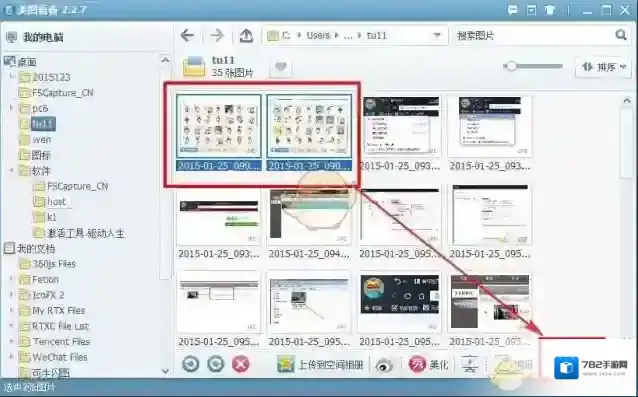638x397 pixels.
Task: Open the main menu icon in title bar
Action: coord(531,10)
